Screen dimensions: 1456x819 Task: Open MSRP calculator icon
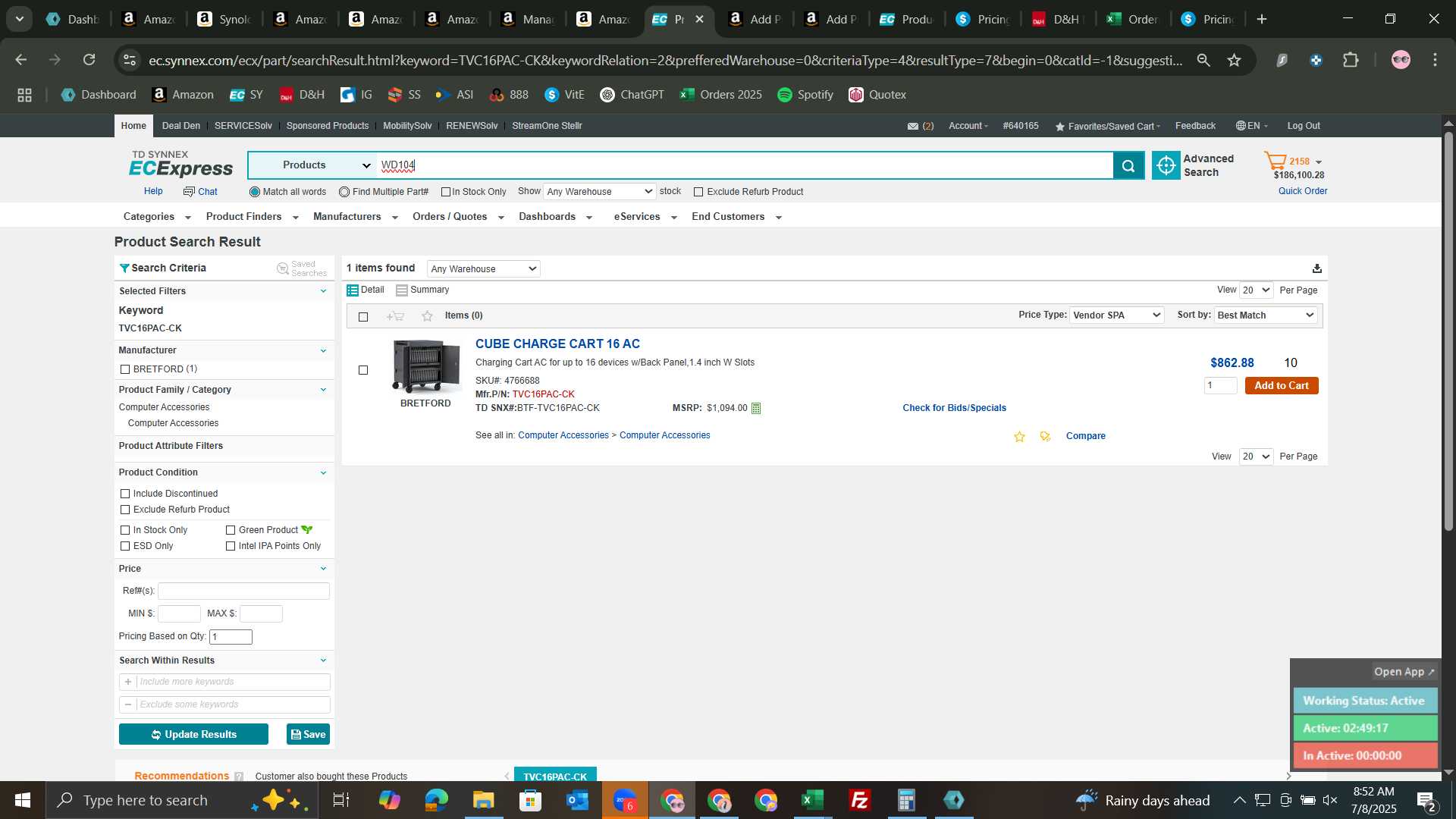point(756,409)
